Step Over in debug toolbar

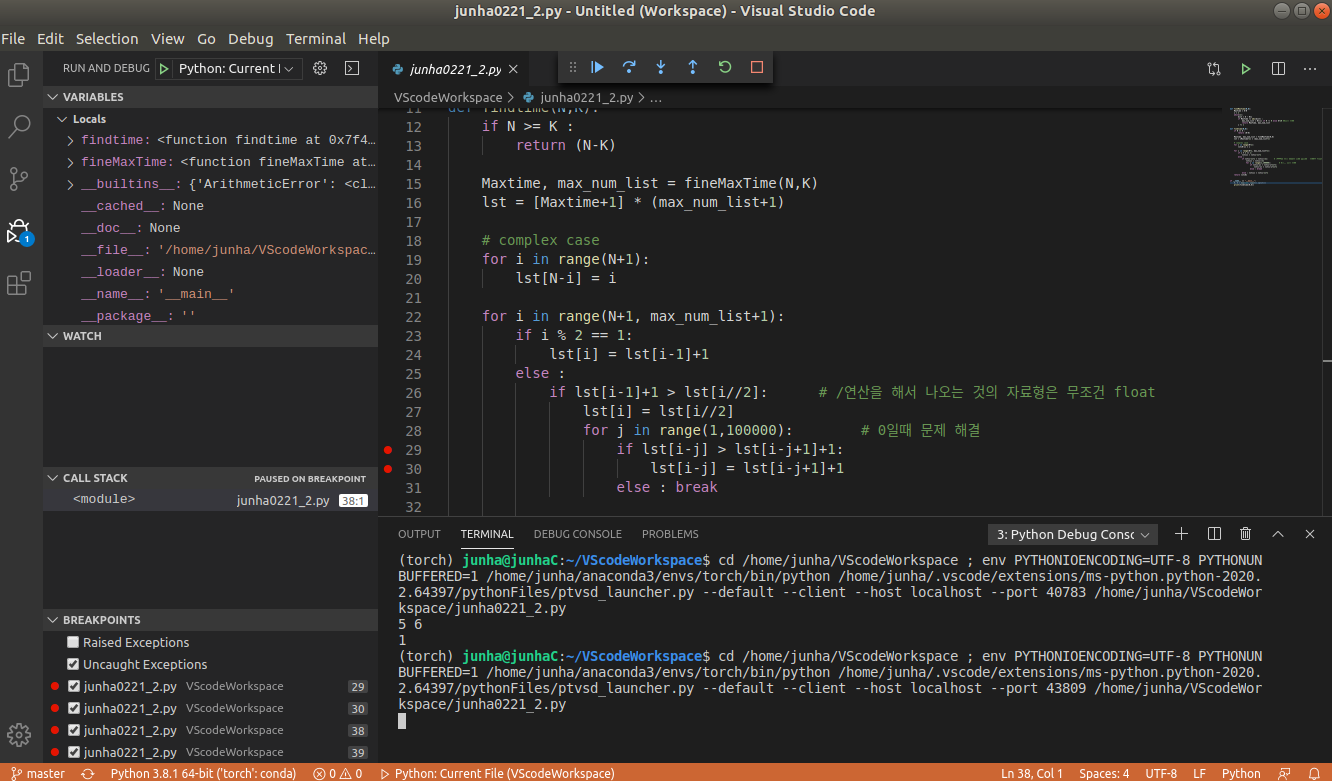[x=629, y=67]
